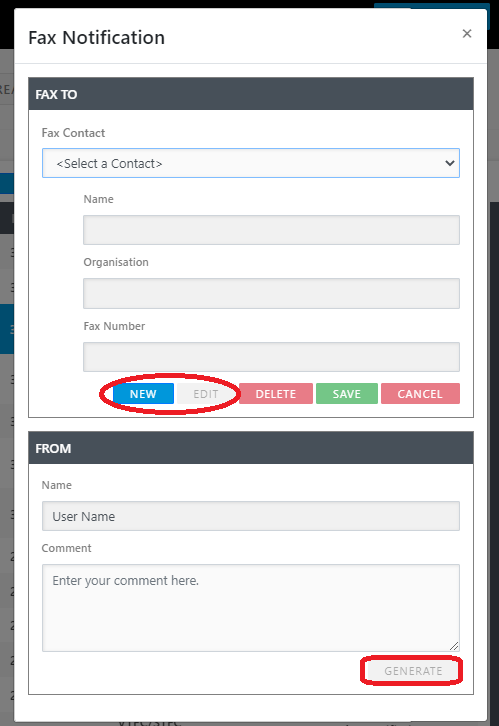The width and height of the screenshot is (499, 726).
Task: Save the contact with the SAVE button
Action: click(347, 394)
